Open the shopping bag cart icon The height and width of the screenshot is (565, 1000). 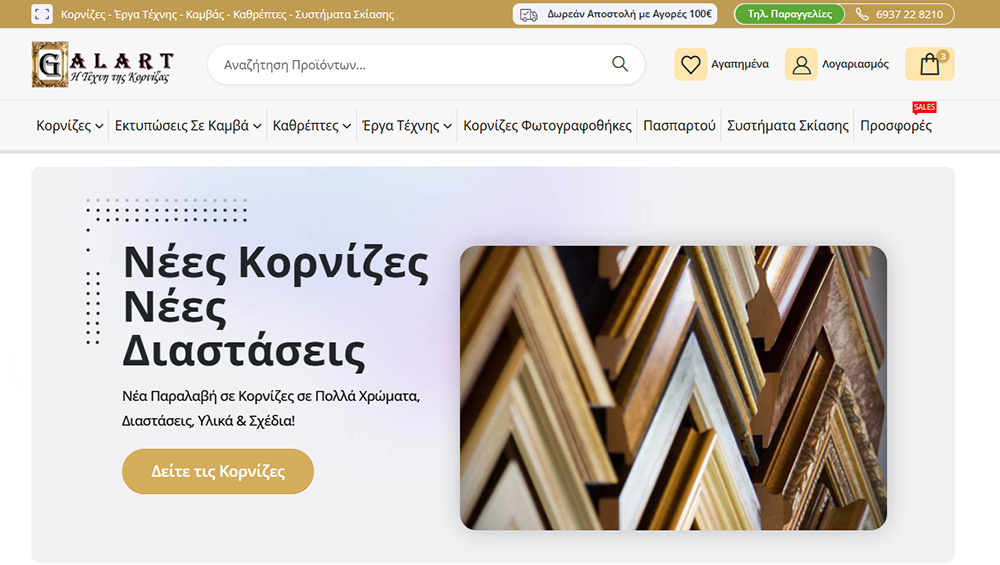click(x=930, y=64)
